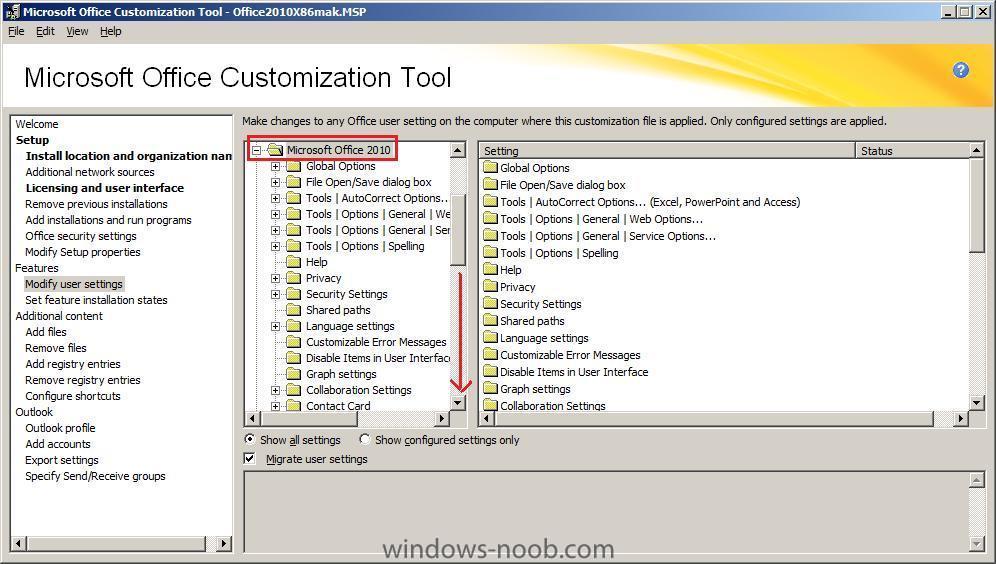This screenshot has height=564, width=996.
Task: Click tree pane scroll up arrow
Action: 458,150
